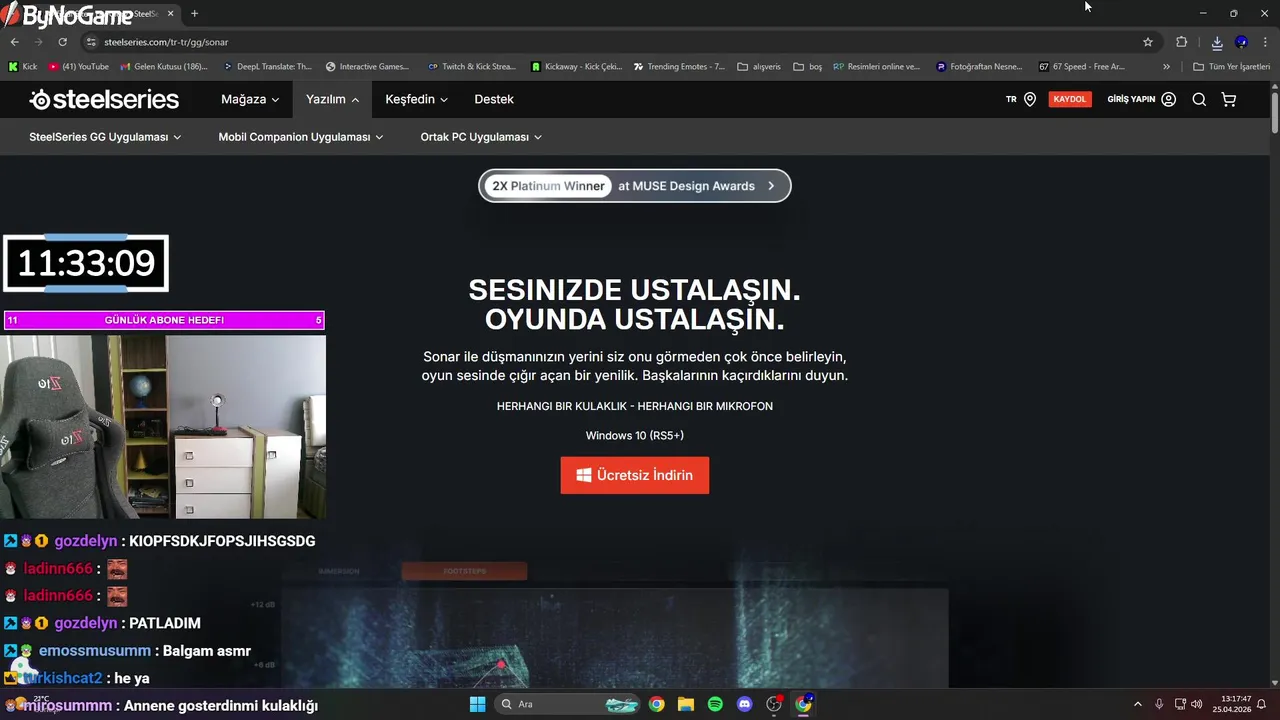Image resolution: width=1280 pixels, height=720 pixels.
Task: Open the alışveriş bookmark folder
Action: (758, 67)
